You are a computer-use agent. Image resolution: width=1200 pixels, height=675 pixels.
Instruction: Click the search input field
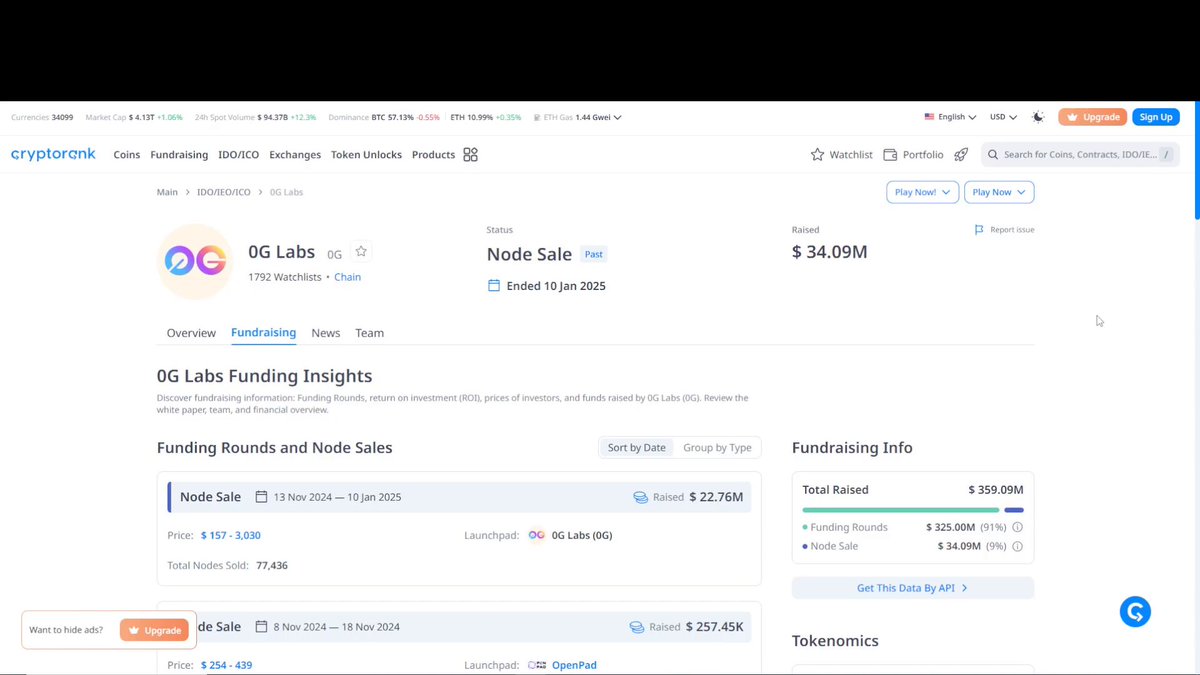point(1080,155)
